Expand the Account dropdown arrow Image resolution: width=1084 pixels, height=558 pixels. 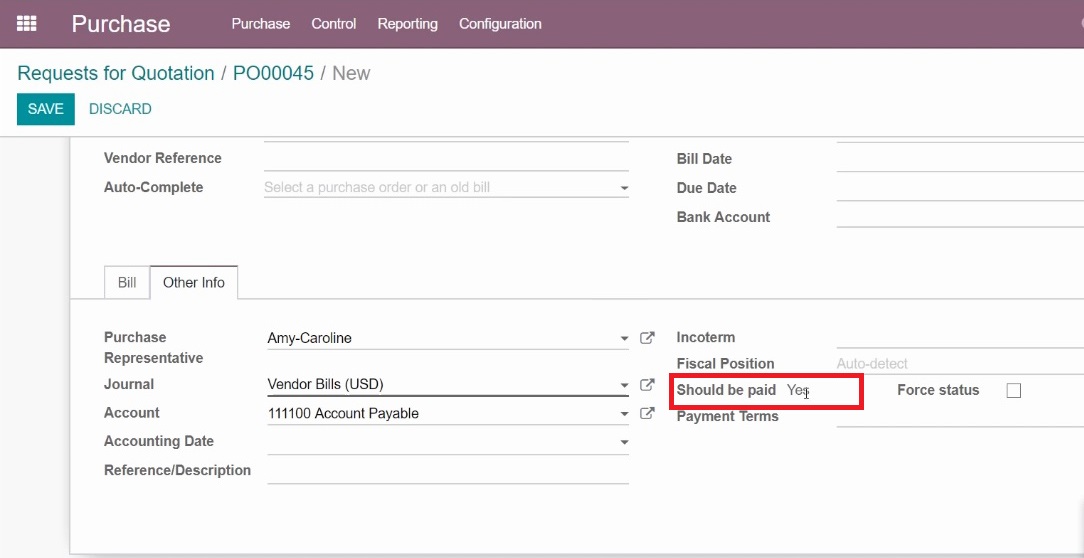pos(624,414)
